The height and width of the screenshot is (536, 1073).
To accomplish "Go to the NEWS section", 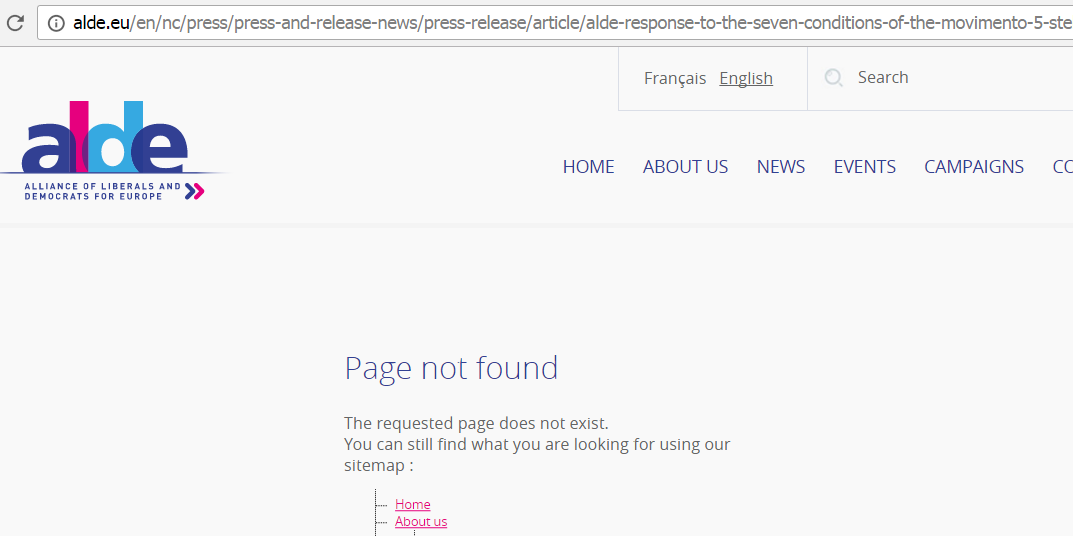I will [780, 167].
